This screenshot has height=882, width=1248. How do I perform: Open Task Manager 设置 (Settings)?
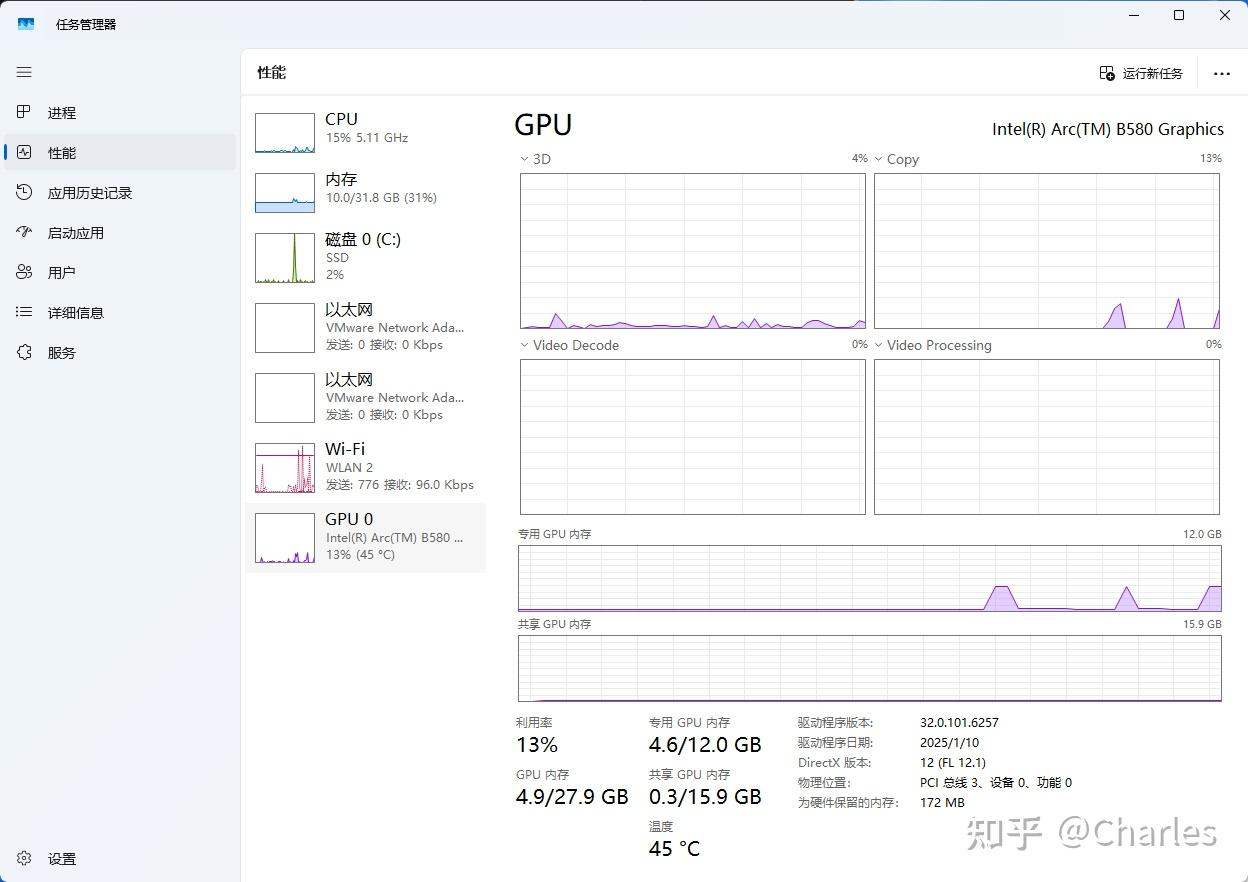click(x=61, y=858)
